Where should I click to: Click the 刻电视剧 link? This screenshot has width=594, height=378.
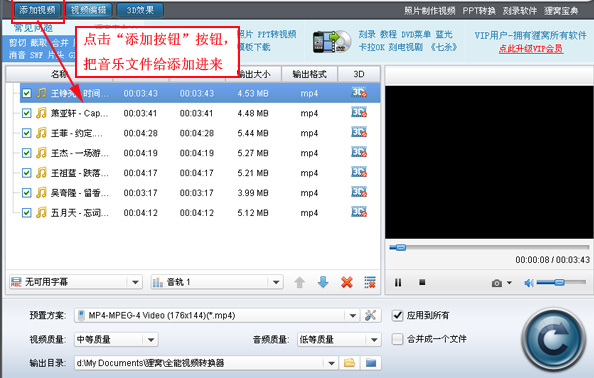[406, 47]
